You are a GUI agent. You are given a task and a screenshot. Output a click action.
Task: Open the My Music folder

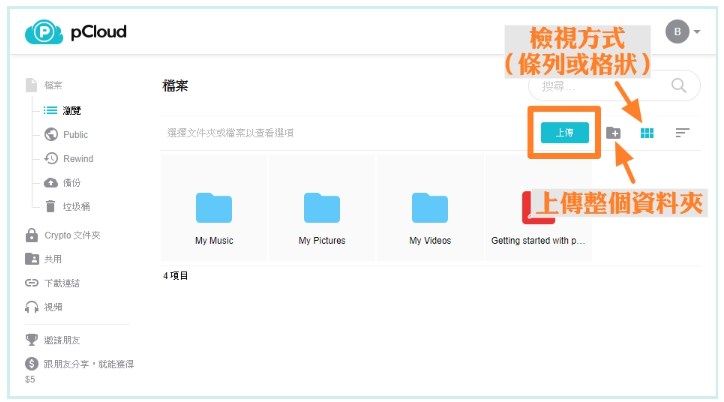213,215
